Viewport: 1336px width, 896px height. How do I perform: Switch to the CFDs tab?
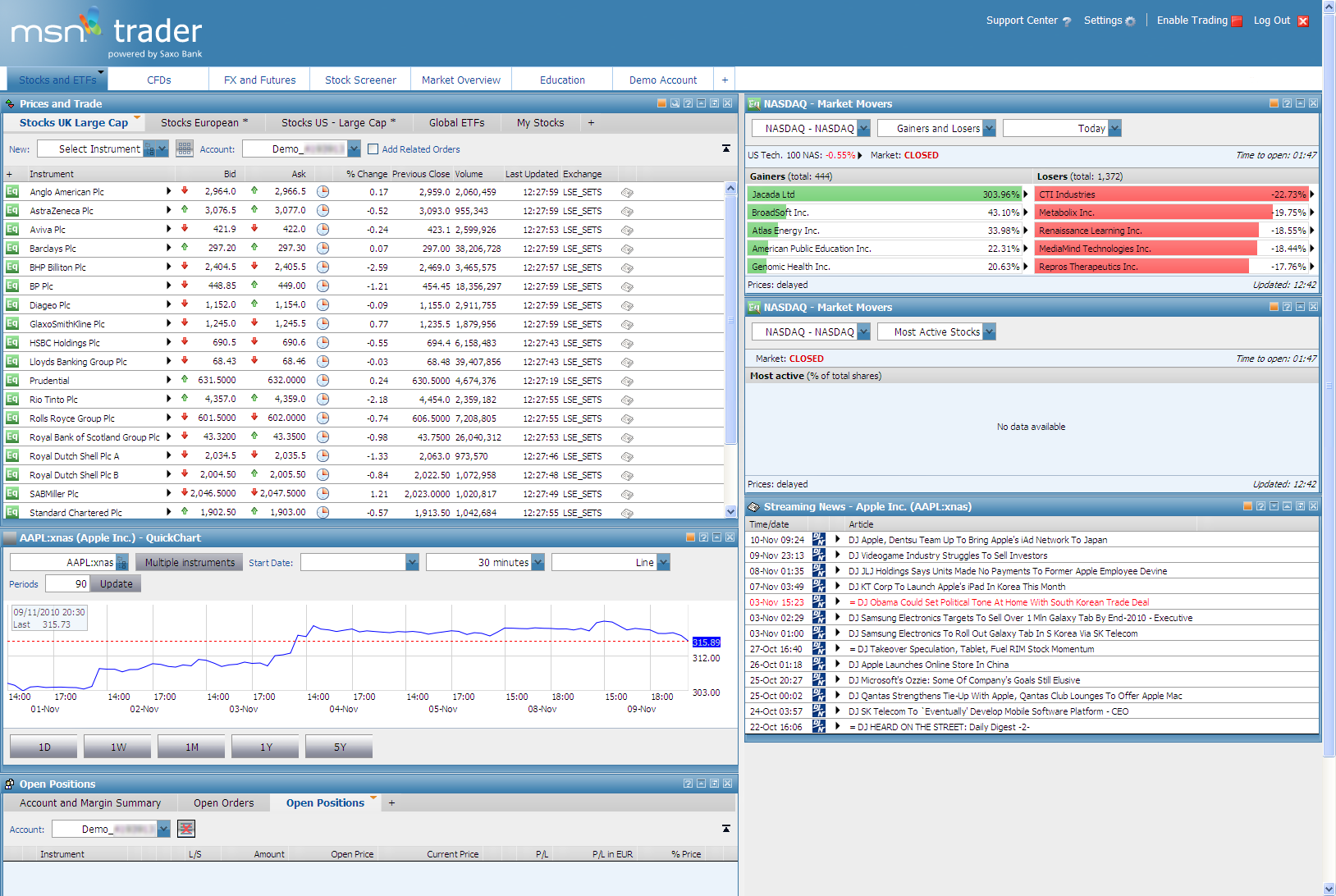(159, 80)
